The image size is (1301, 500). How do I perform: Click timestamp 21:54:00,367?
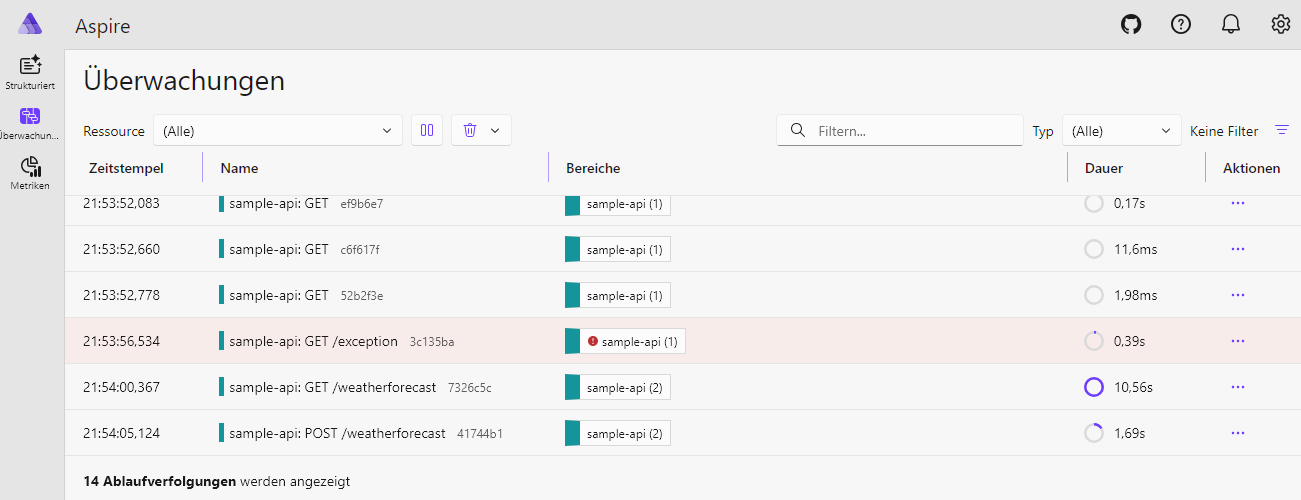tap(121, 387)
